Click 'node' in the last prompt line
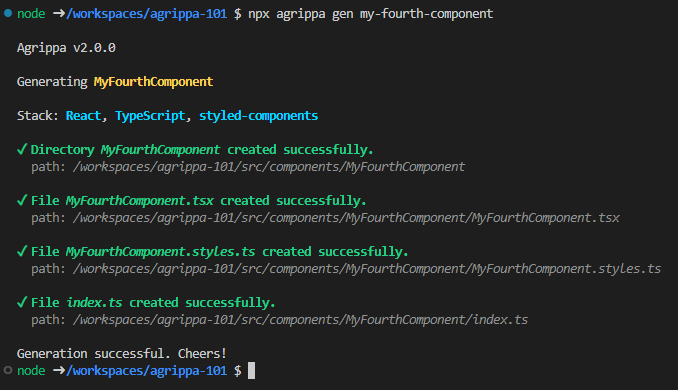Image resolution: width=678 pixels, height=390 pixels. point(31,371)
